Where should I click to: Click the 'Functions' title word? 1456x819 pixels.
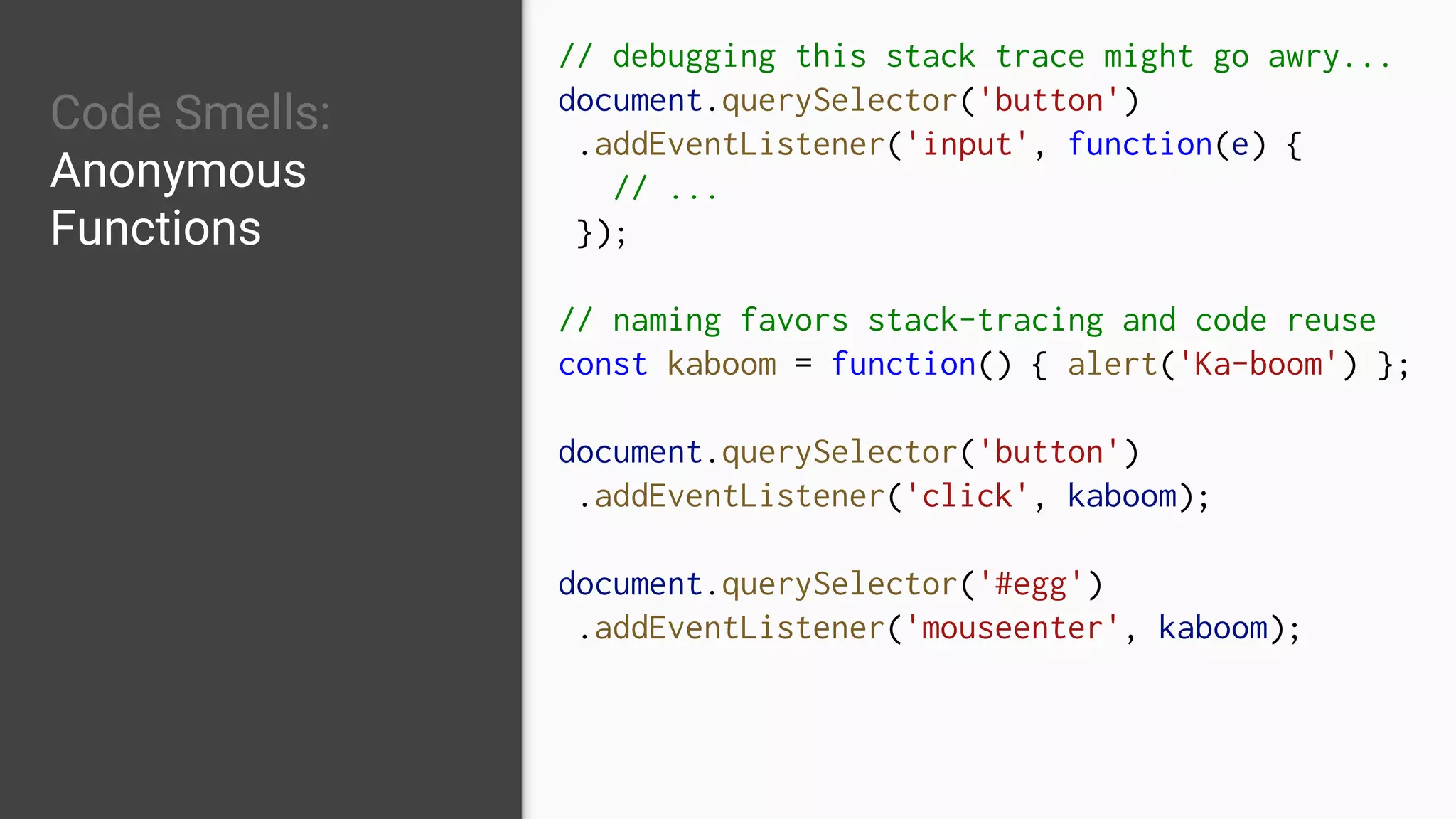point(156,228)
